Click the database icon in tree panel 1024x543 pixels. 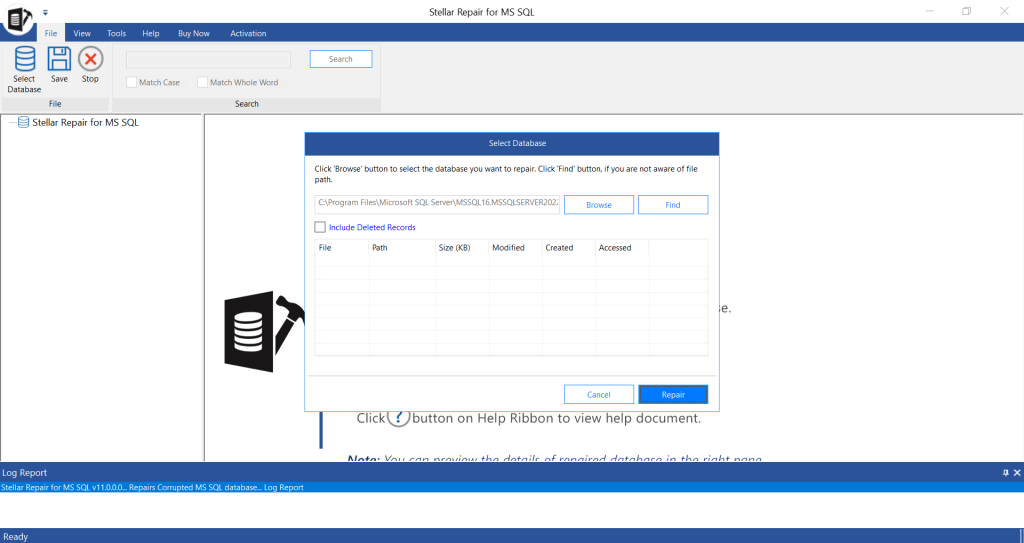click(x=23, y=123)
